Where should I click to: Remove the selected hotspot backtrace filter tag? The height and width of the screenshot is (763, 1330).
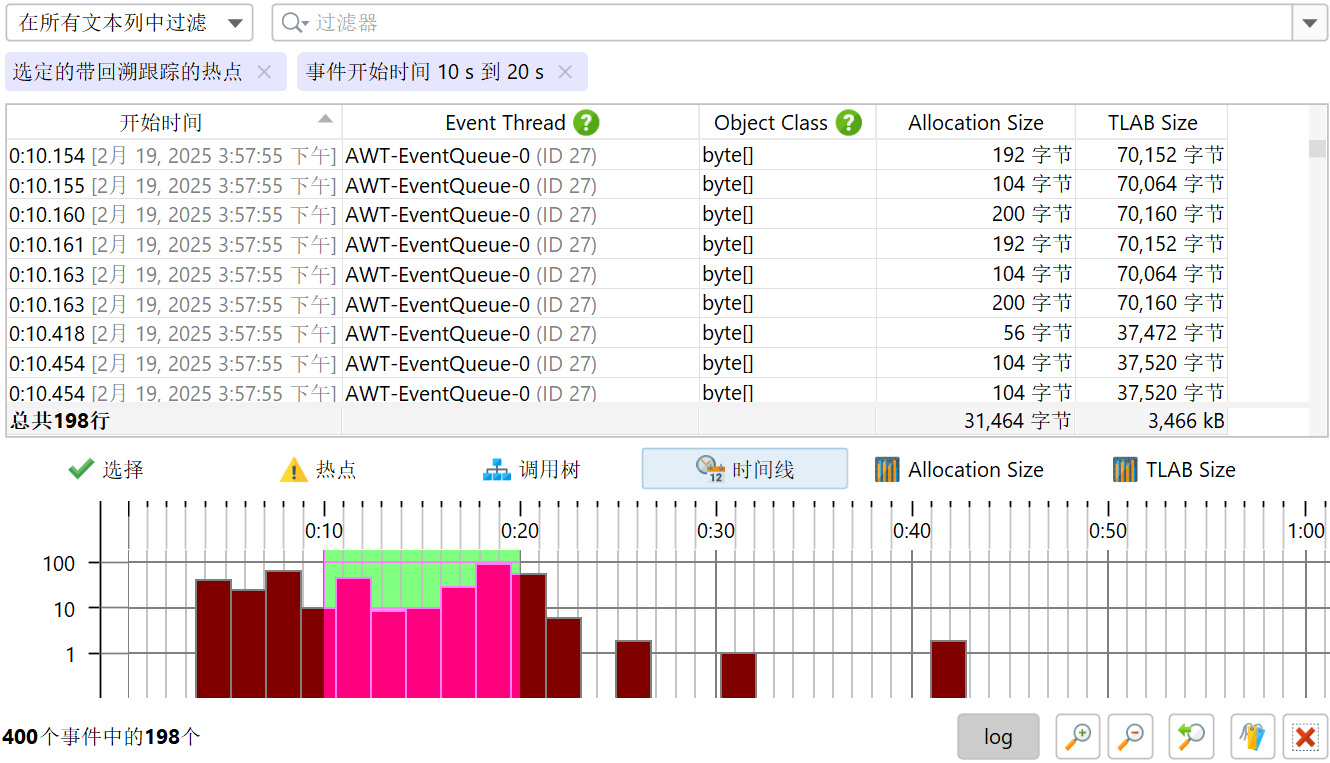(264, 72)
